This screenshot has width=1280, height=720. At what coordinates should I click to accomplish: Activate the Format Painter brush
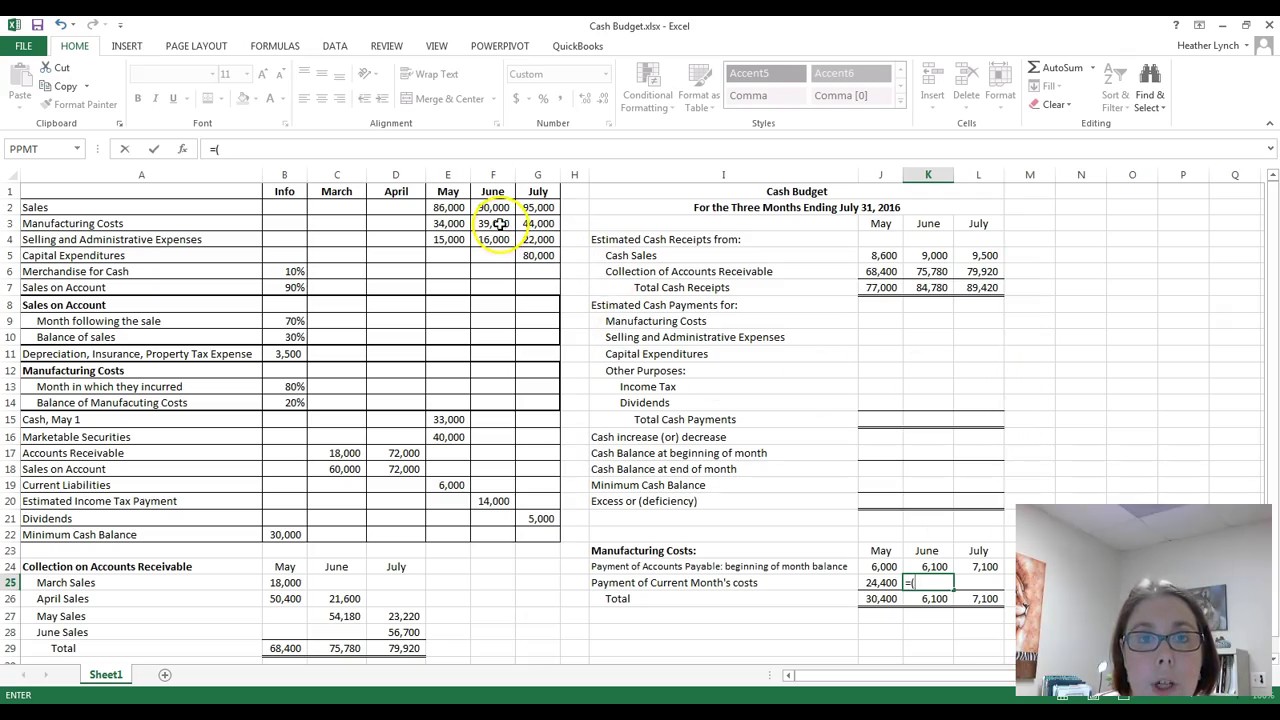[x=46, y=104]
